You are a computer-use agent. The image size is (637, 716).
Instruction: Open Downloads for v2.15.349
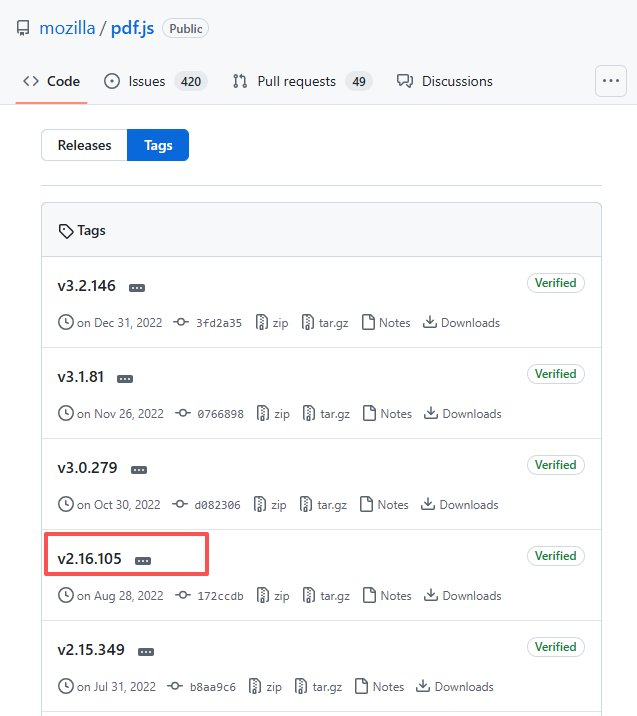point(455,686)
